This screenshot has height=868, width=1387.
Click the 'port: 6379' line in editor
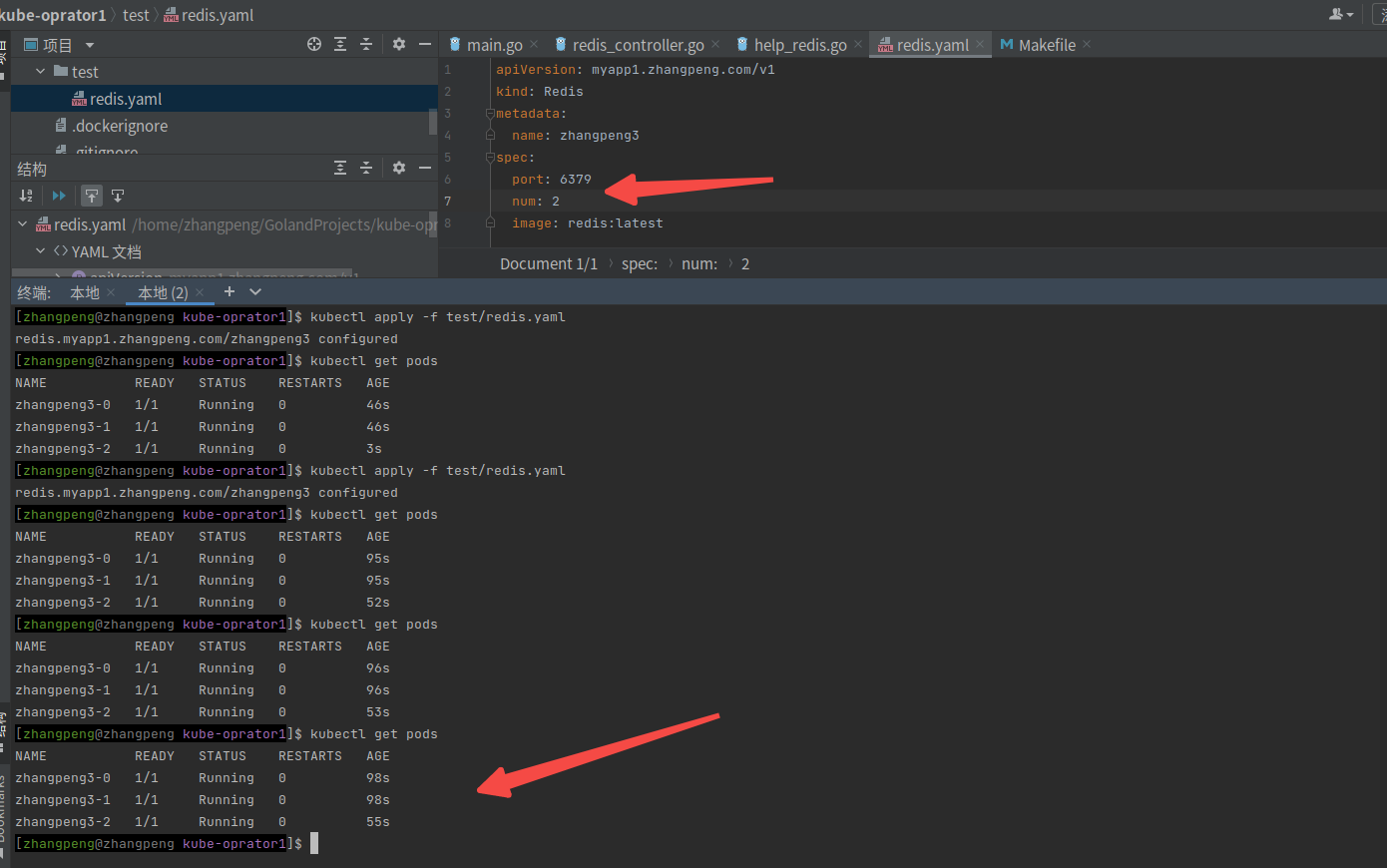552,180
